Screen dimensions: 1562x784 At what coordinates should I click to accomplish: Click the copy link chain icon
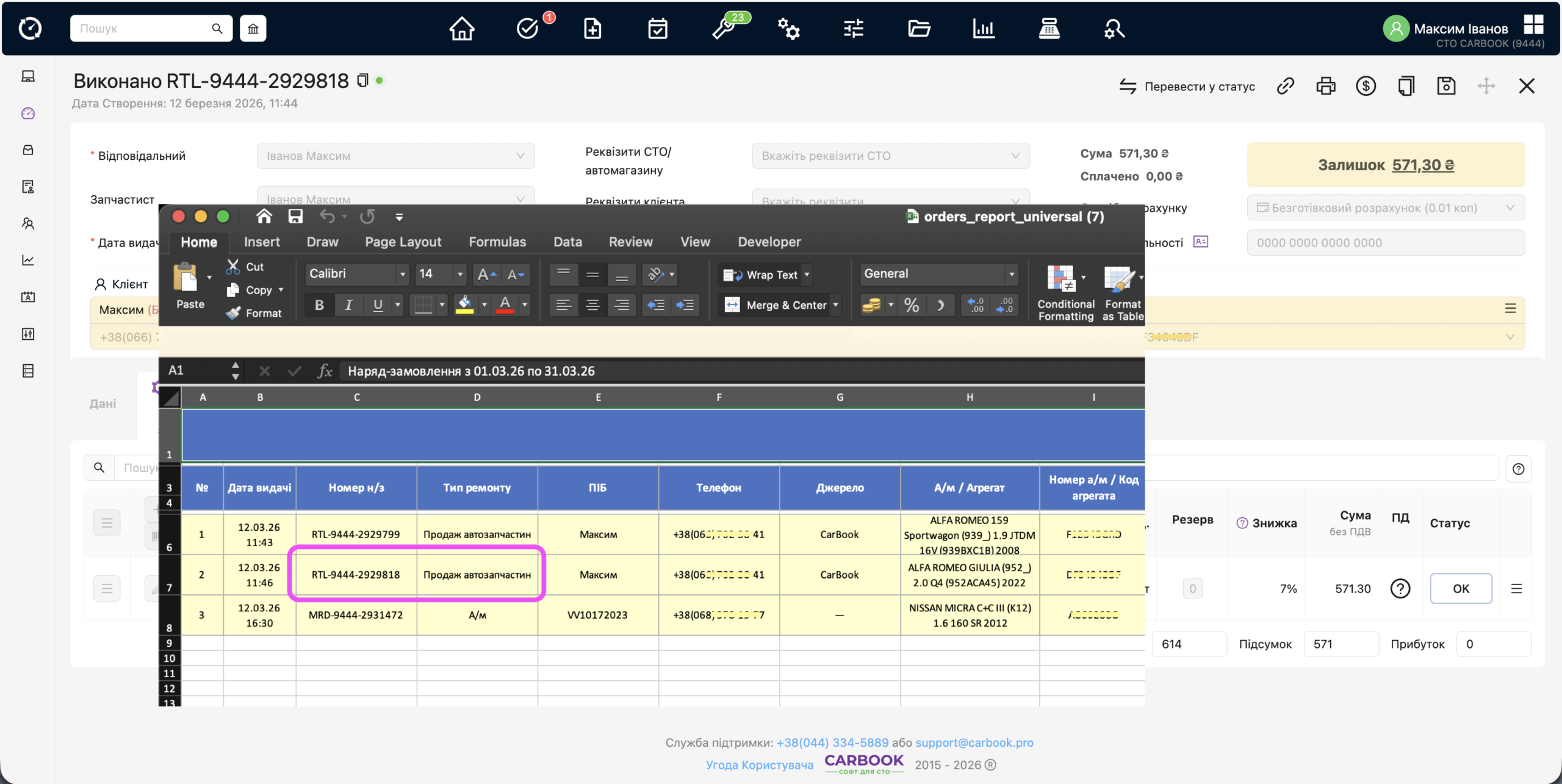pyautogui.click(x=1285, y=86)
